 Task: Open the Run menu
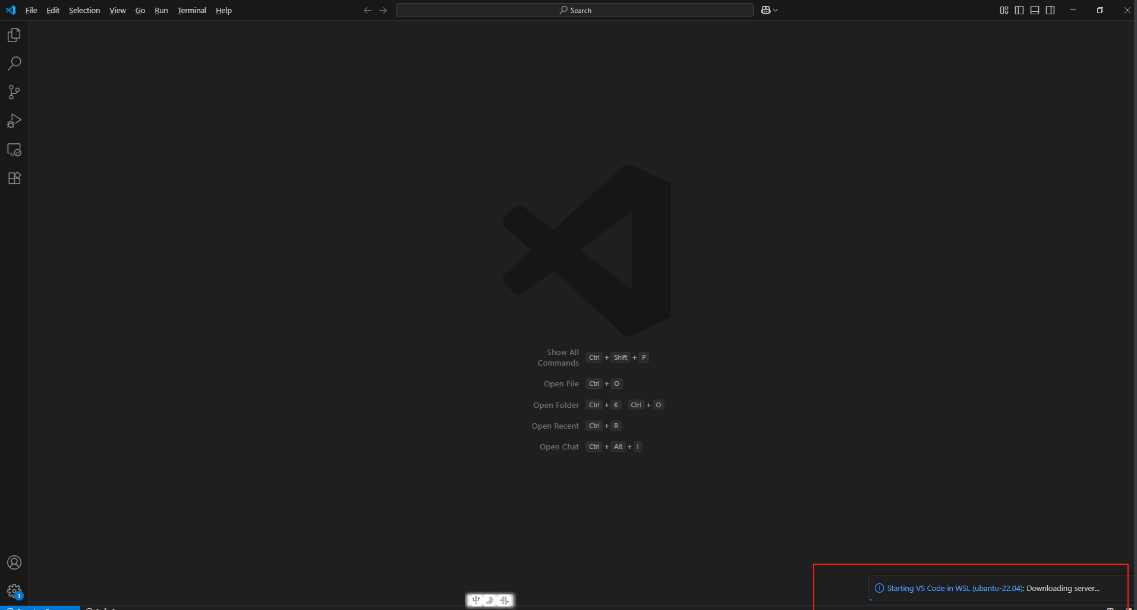pyautogui.click(x=161, y=10)
